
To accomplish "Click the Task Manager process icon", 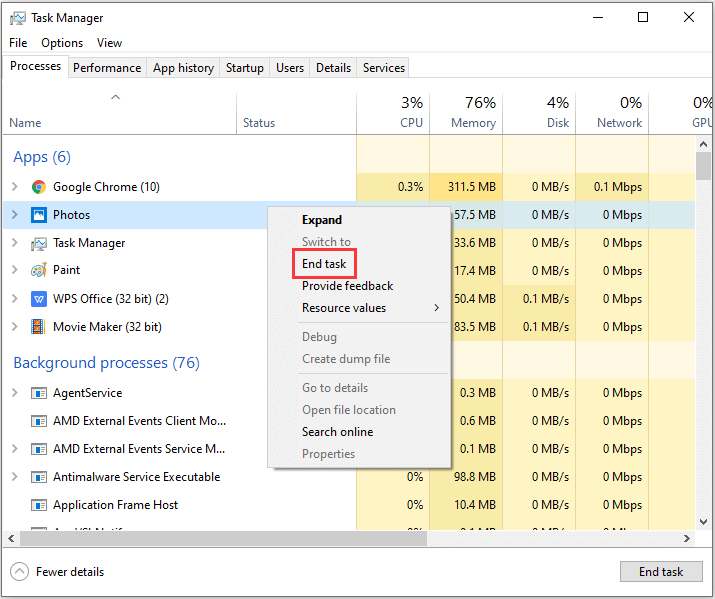I will [x=39, y=243].
